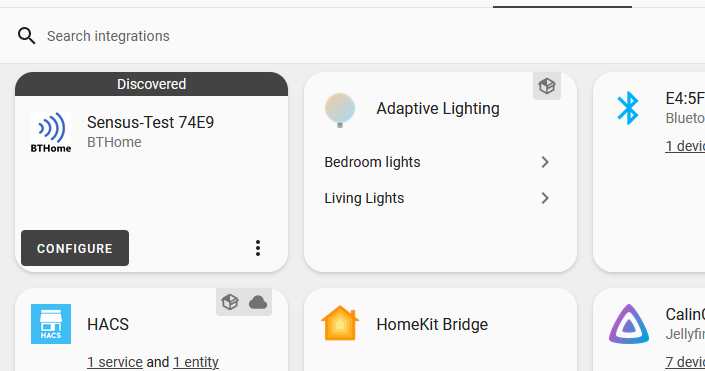
Task: Click the Bluetooth logo icon
Action: pos(628,108)
